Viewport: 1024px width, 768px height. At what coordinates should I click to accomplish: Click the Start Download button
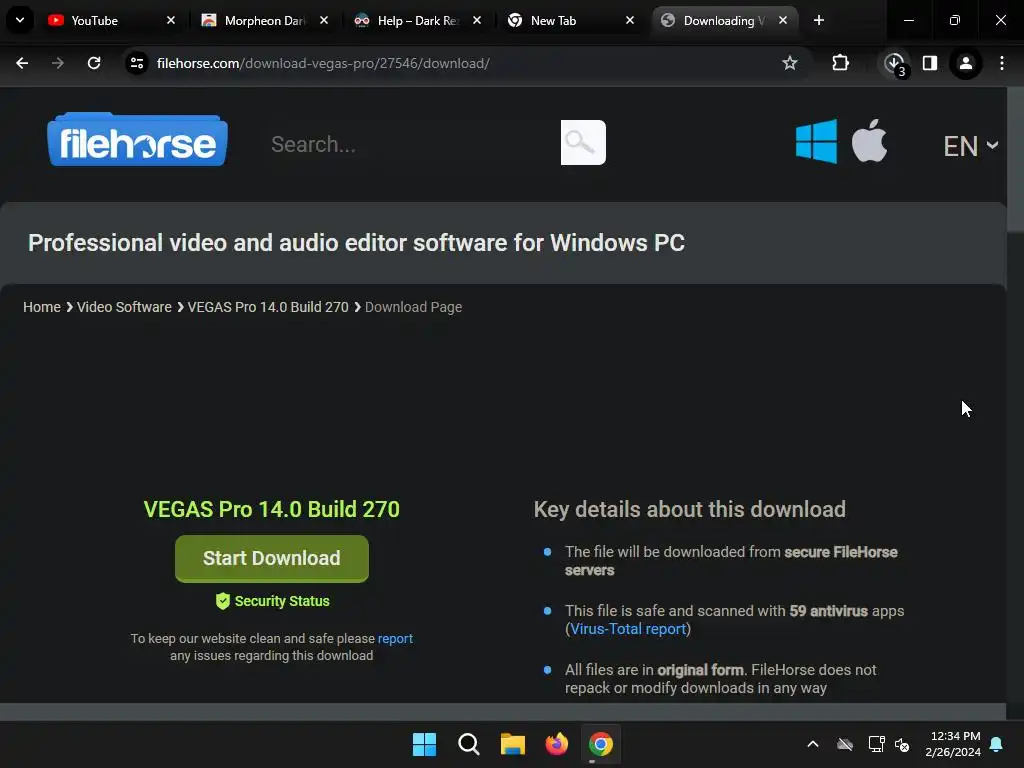[272, 558]
